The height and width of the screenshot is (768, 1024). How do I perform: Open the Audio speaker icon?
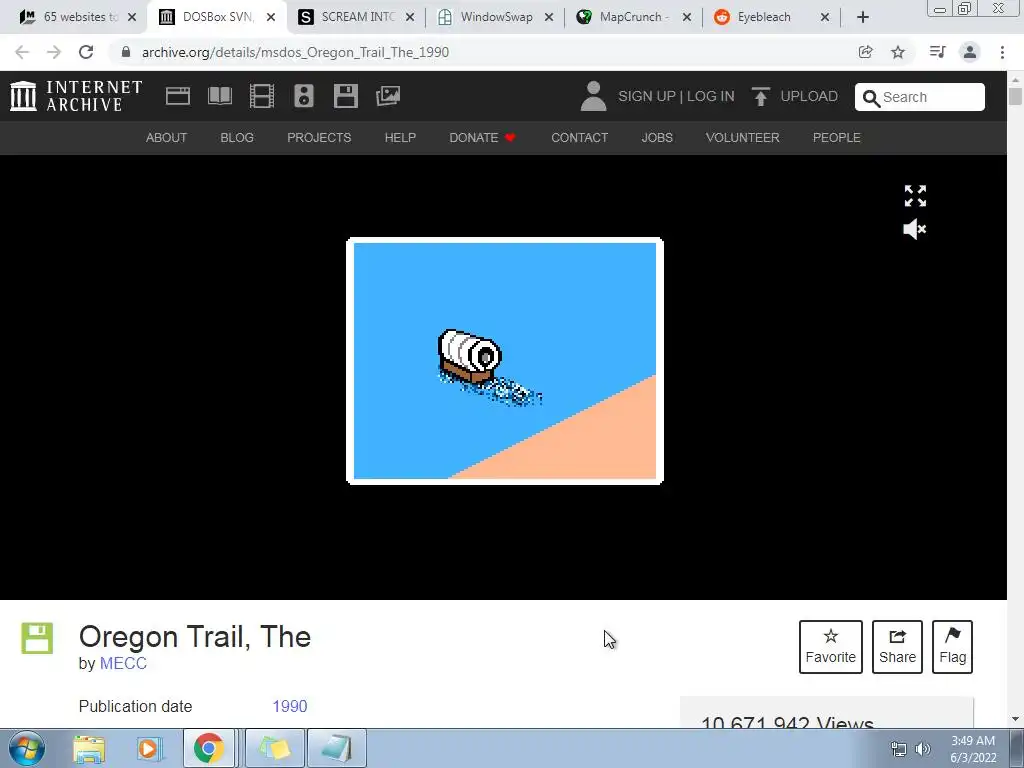click(x=304, y=96)
